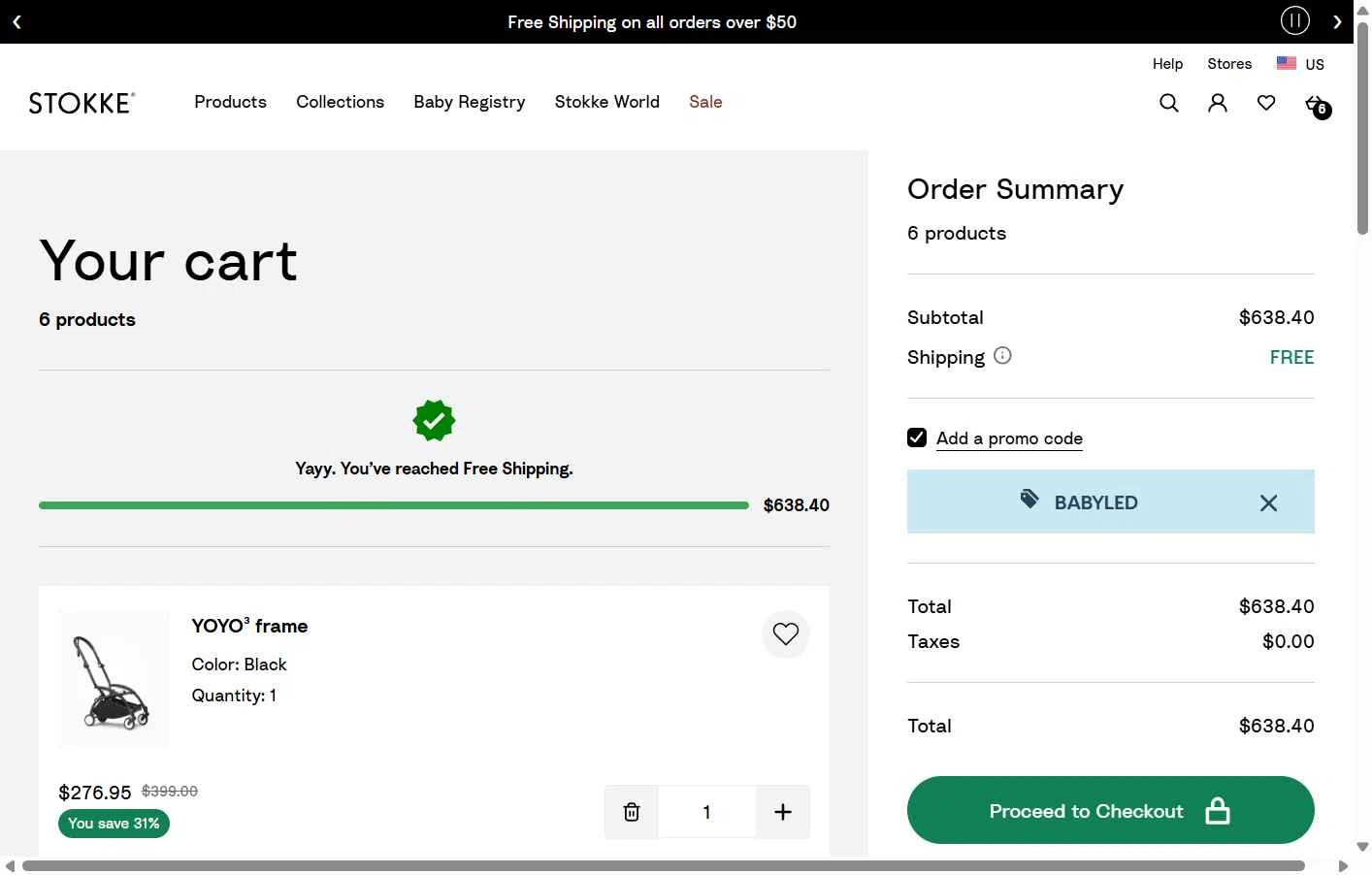Viewport: 1372px width, 875px height.
Task: Click the vertical page scrollbar
Action: click(x=1362, y=128)
